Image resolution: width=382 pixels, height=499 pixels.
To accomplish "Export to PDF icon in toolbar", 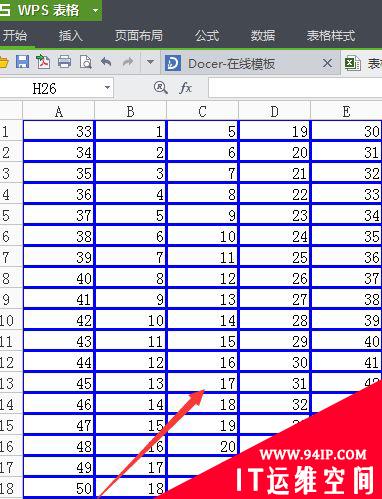I will (43, 62).
